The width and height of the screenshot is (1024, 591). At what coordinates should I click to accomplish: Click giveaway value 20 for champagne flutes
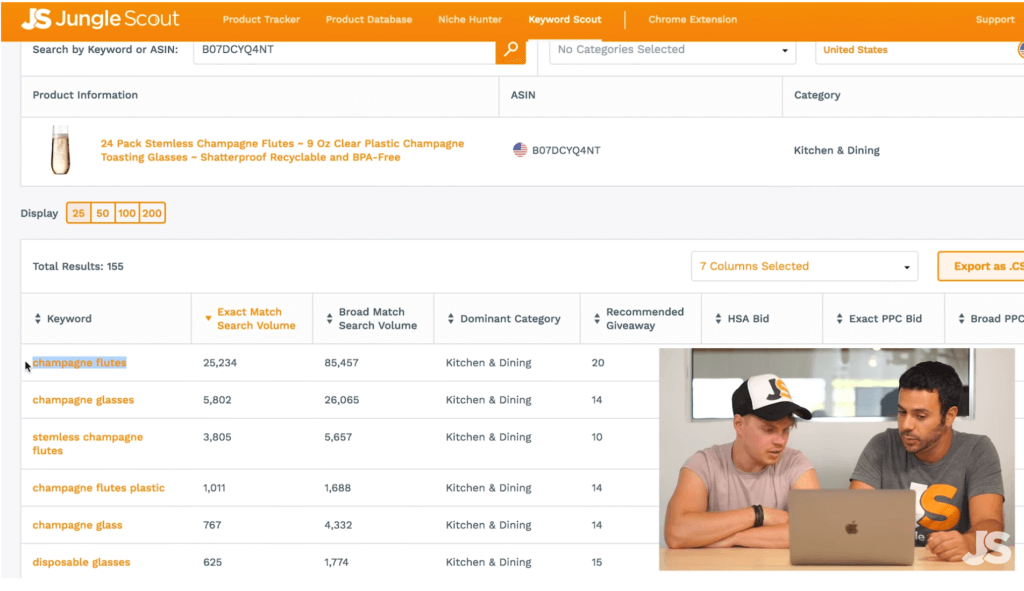(598, 362)
